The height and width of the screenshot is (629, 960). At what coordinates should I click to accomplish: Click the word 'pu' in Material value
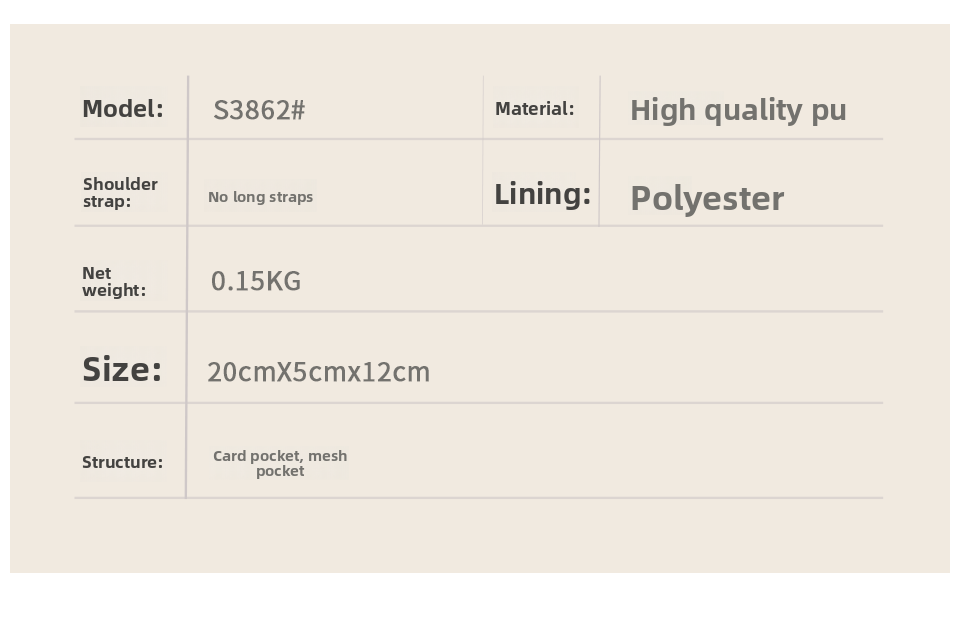[x=829, y=110]
